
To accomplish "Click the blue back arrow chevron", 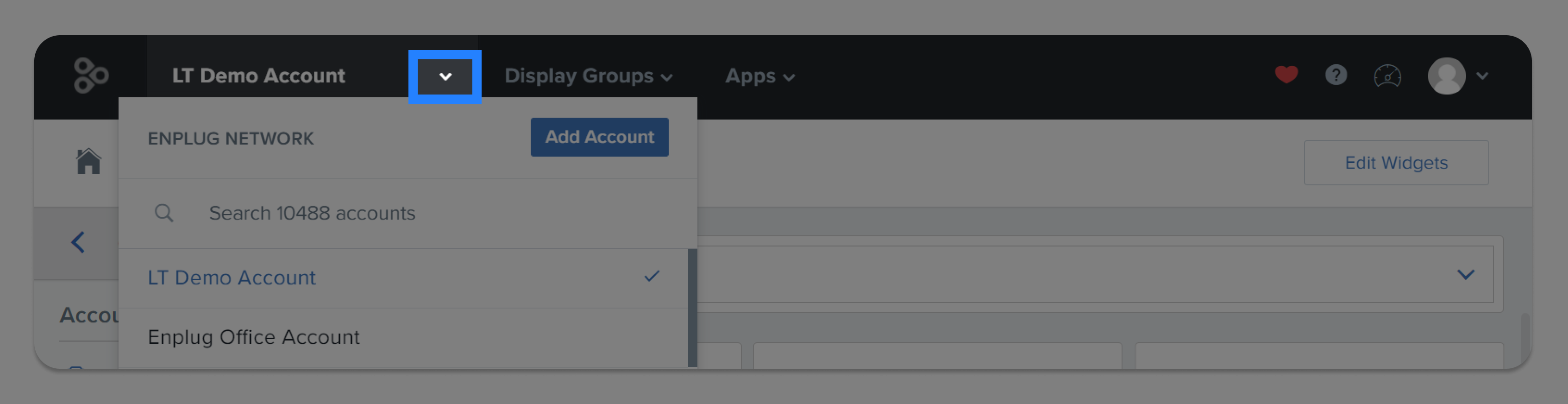I will tap(78, 242).
